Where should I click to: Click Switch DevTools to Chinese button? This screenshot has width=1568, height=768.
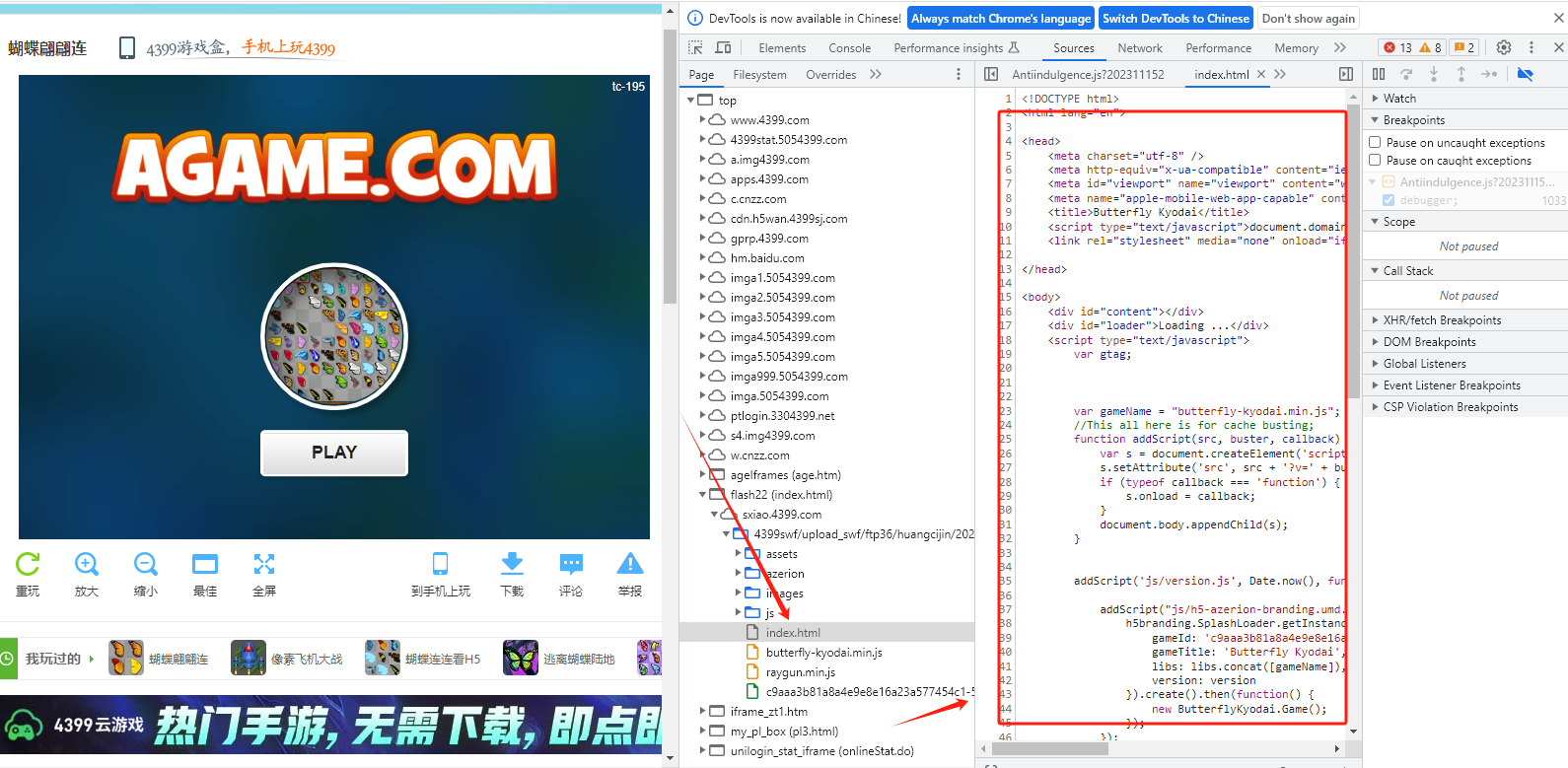pyautogui.click(x=1176, y=18)
